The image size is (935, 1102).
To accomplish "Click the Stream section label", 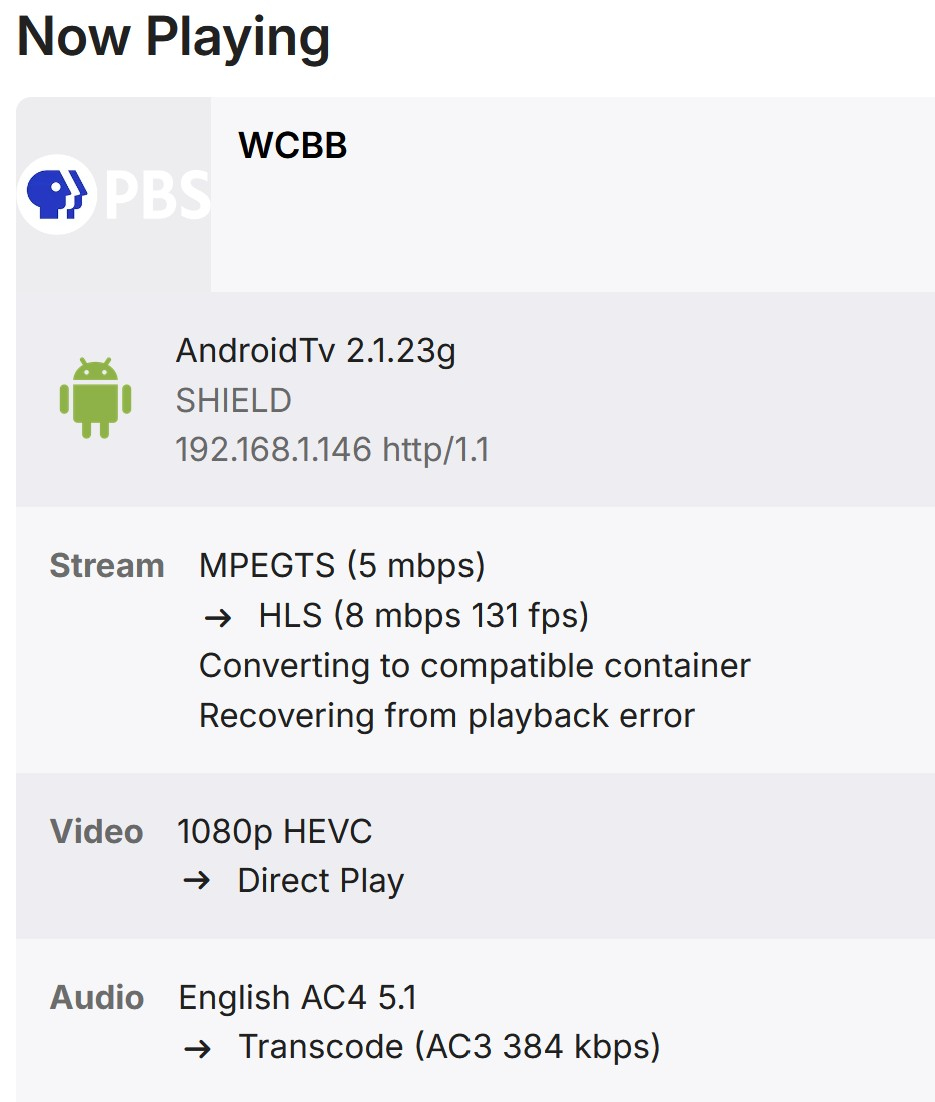I will pyautogui.click(x=107, y=566).
